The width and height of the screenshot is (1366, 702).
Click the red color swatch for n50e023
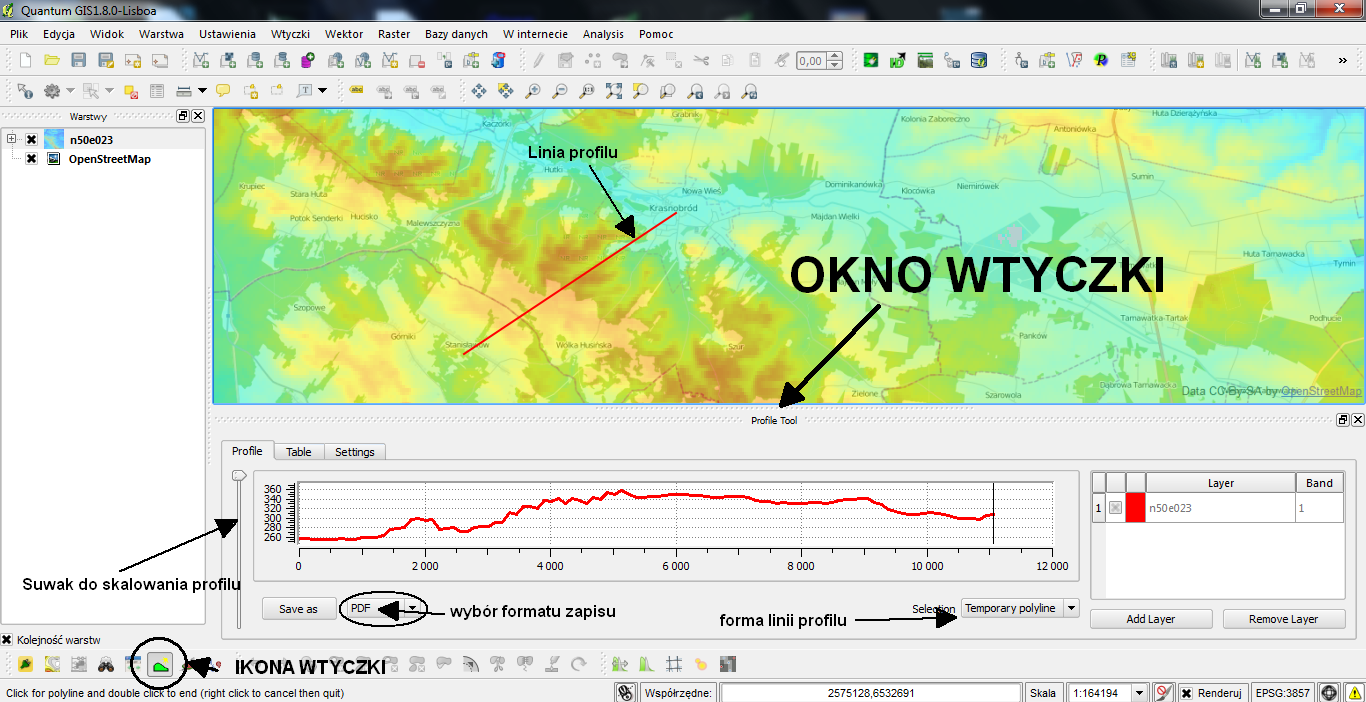coord(1135,508)
